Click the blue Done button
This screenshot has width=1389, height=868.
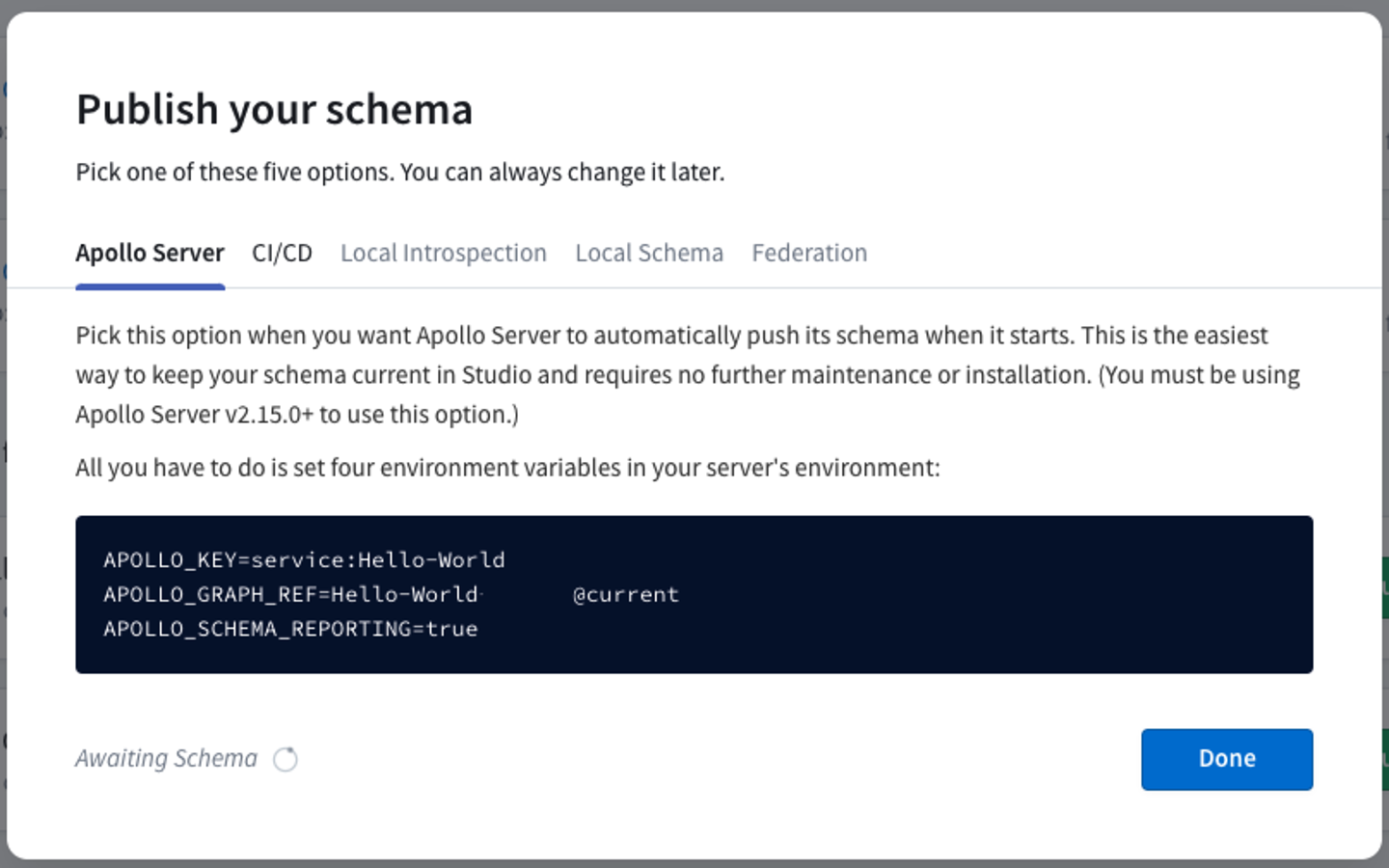pyautogui.click(x=1227, y=759)
